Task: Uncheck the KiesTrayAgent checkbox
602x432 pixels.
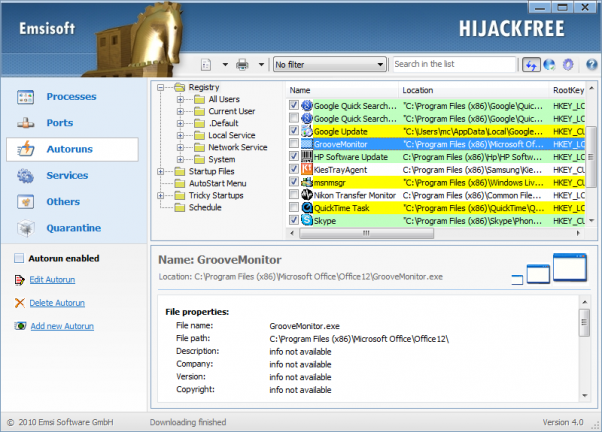Action: click(294, 169)
